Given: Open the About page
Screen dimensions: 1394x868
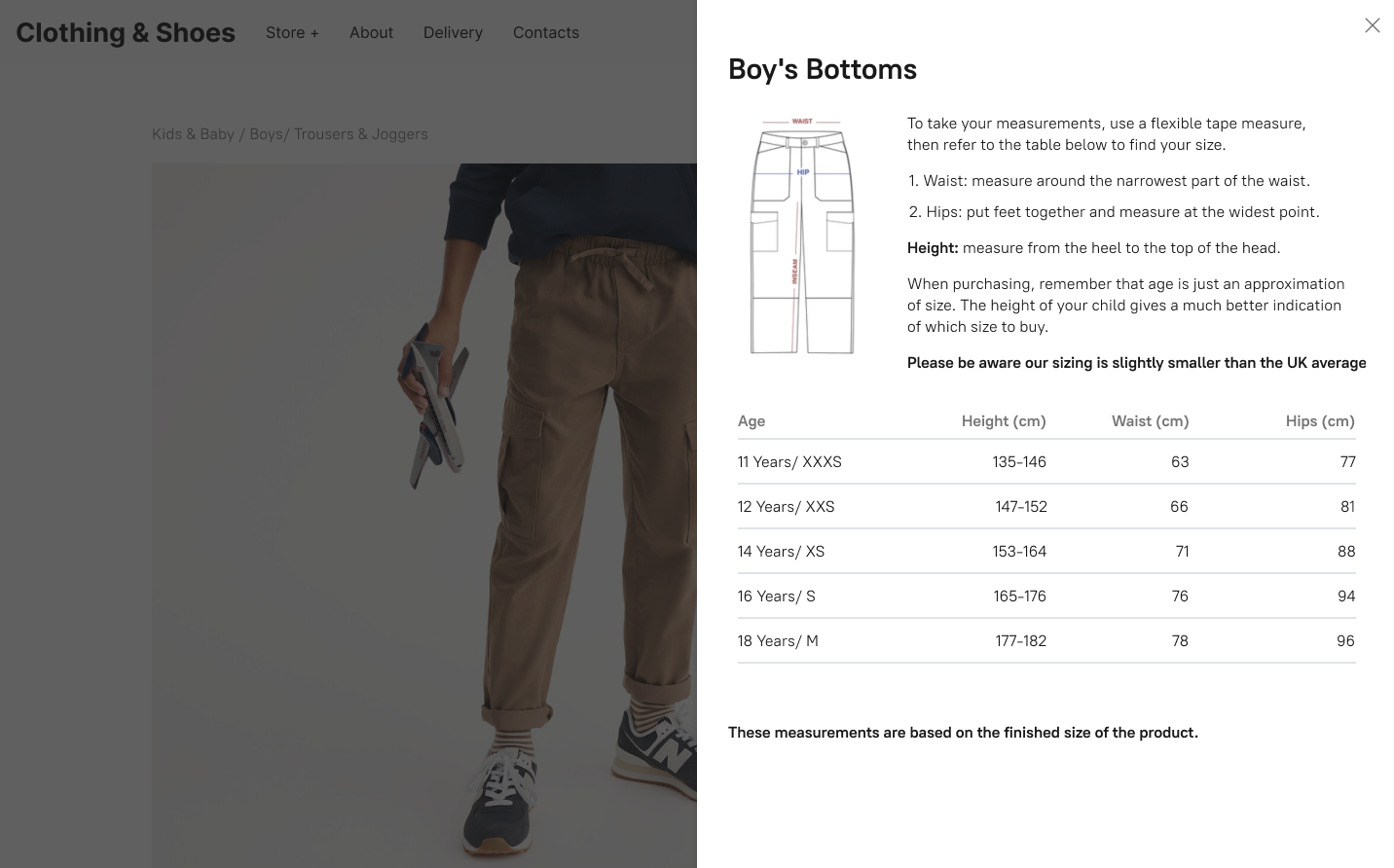Looking at the screenshot, I should 371,32.
